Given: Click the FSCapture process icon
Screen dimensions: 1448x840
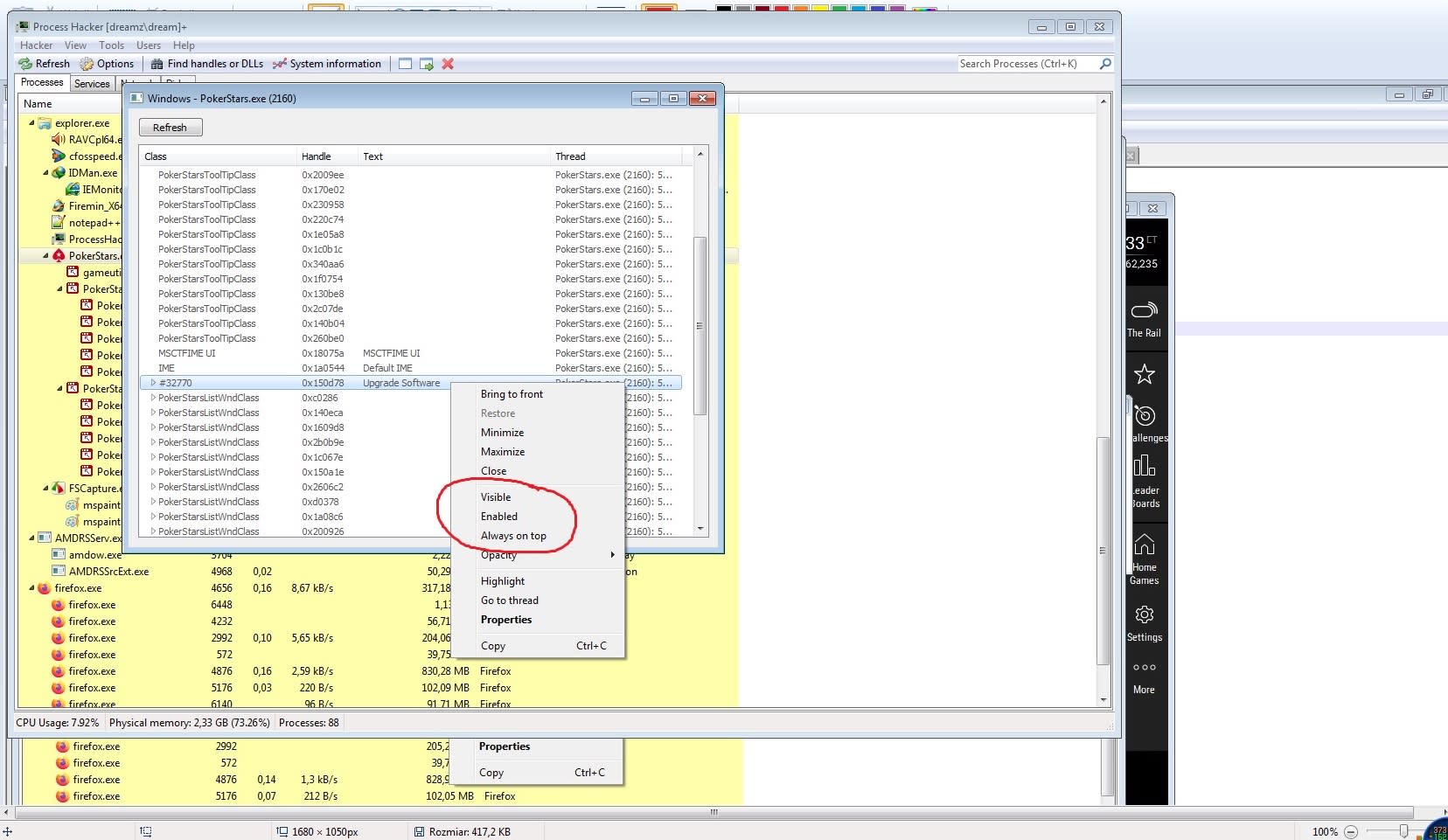Looking at the screenshot, I should (59, 489).
